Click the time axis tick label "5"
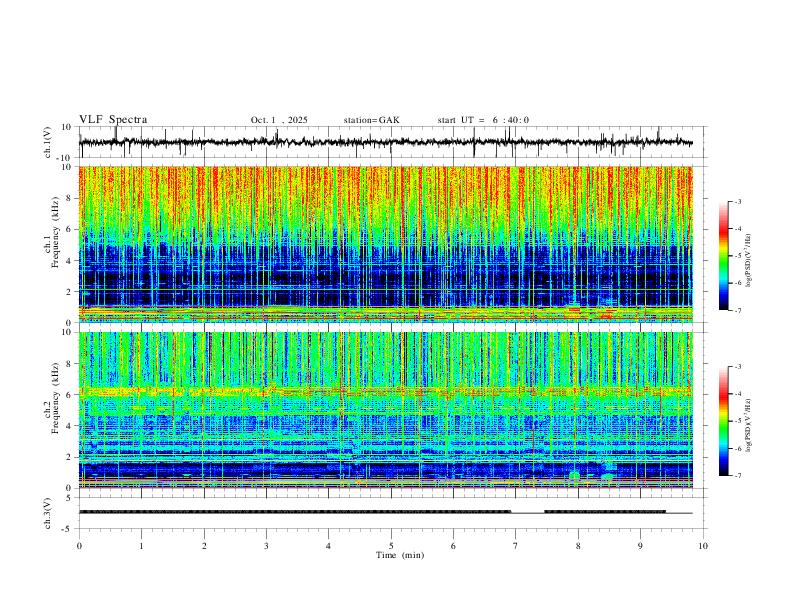This screenshot has height=612, width=792. point(391,546)
